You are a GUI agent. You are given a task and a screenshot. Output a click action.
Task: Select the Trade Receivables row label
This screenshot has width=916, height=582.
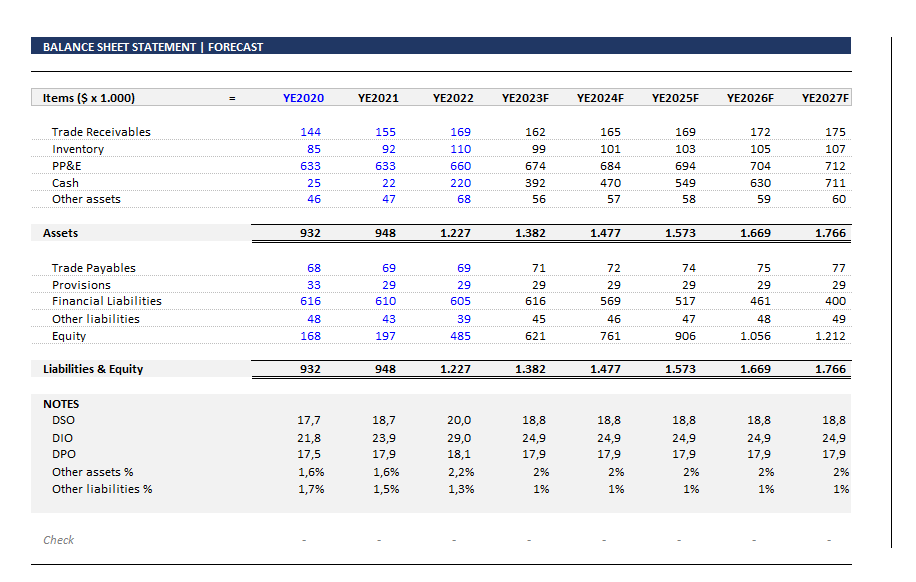(x=101, y=132)
